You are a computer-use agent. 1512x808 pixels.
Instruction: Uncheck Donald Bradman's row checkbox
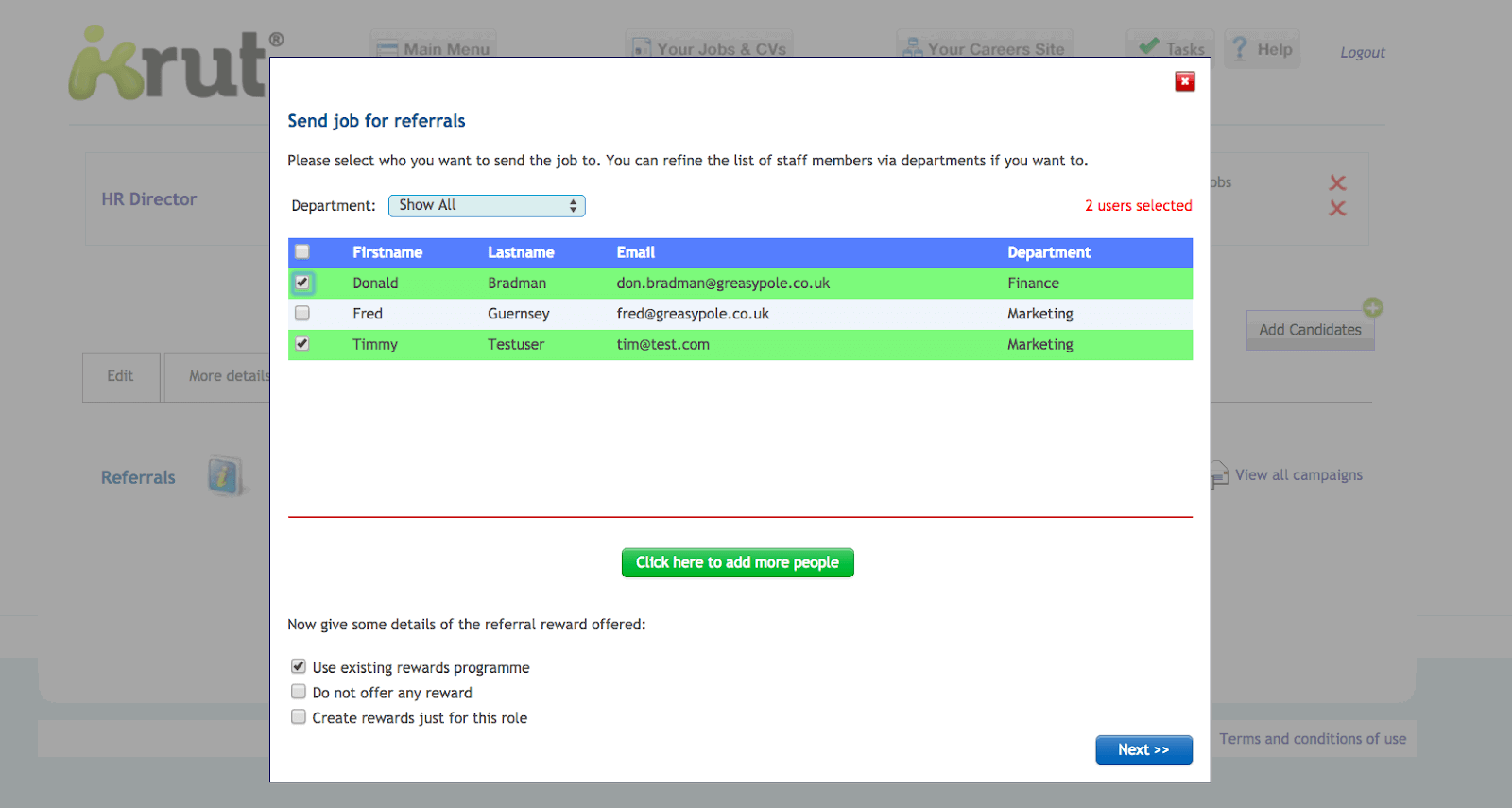[302, 283]
